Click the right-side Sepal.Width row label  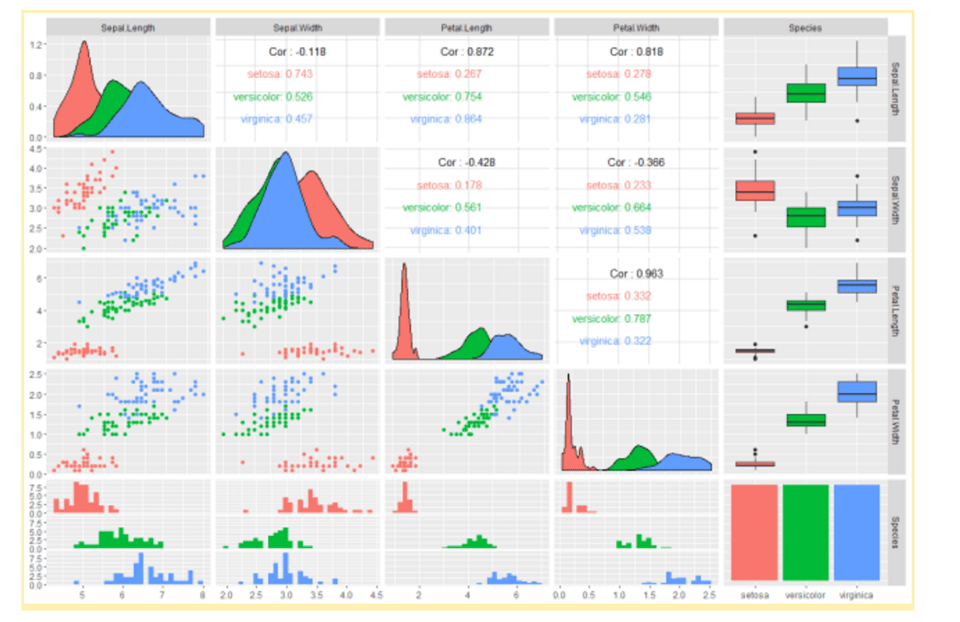tap(895, 197)
